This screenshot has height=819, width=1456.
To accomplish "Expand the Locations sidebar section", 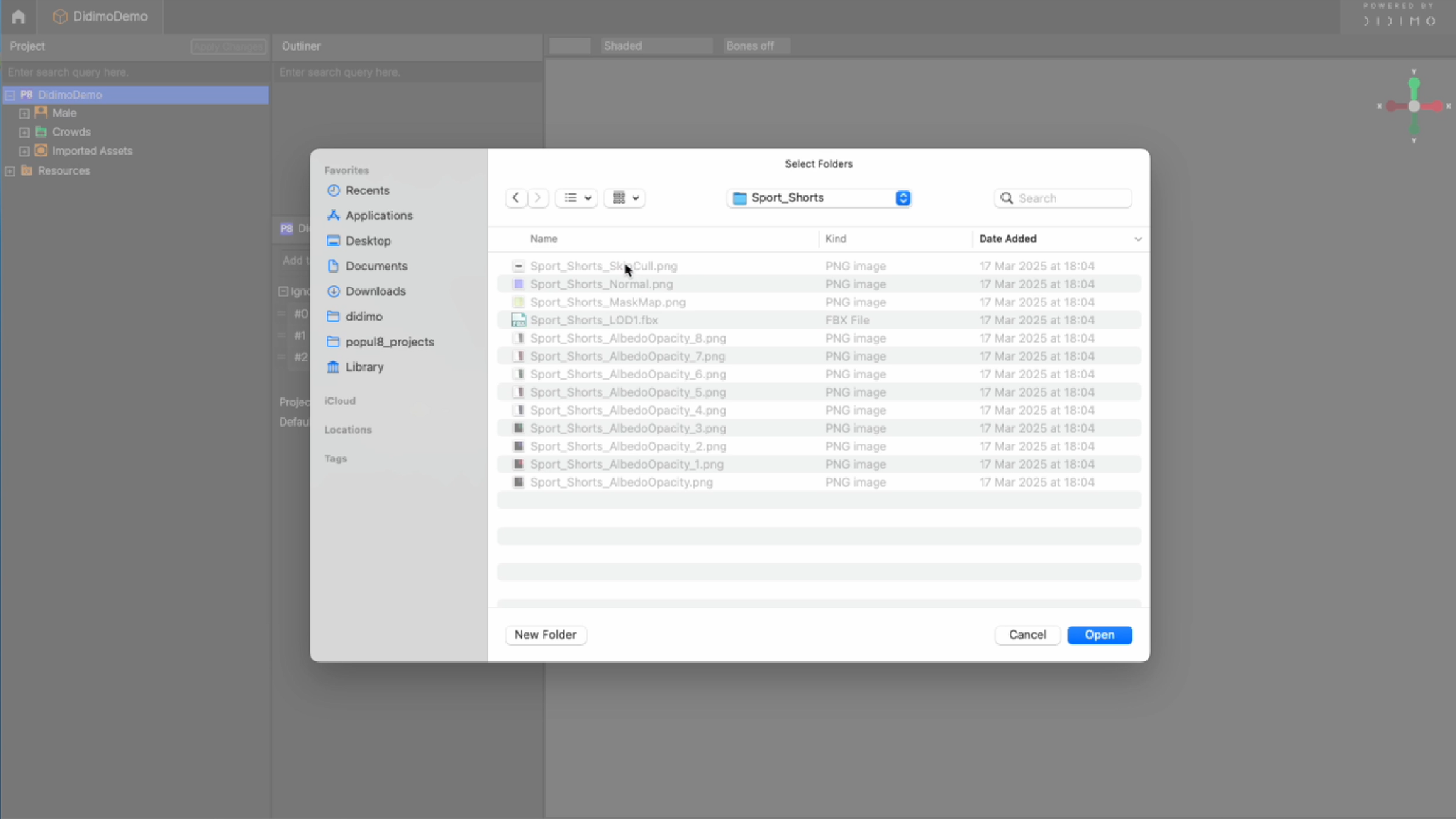I will coord(348,430).
